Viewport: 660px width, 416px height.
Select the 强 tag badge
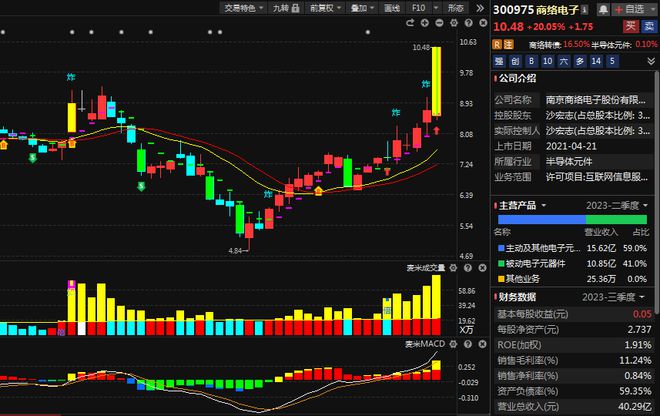(x=499, y=61)
